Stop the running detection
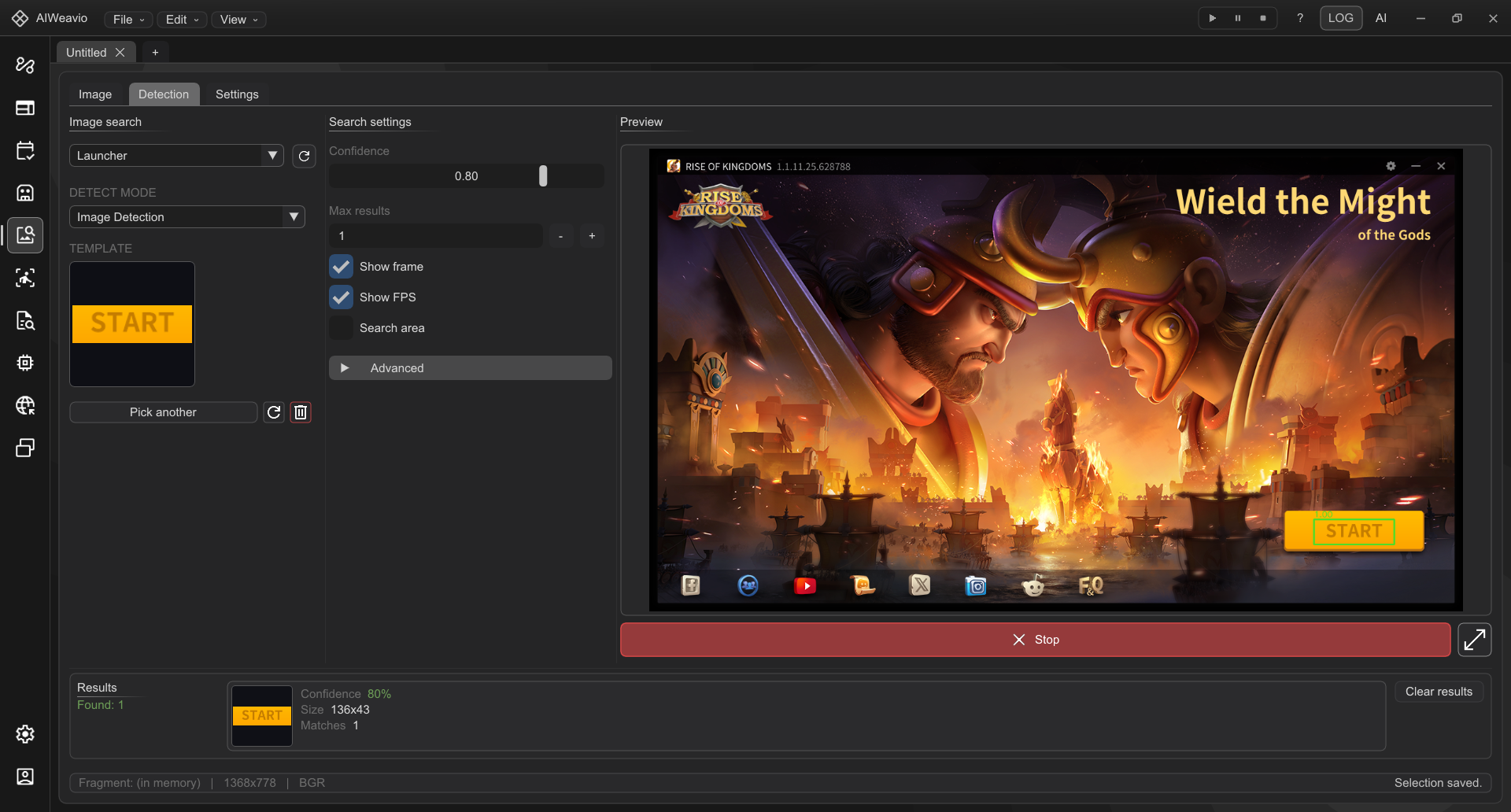The width and height of the screenshot is (1511, 812). pos(1035,640)
